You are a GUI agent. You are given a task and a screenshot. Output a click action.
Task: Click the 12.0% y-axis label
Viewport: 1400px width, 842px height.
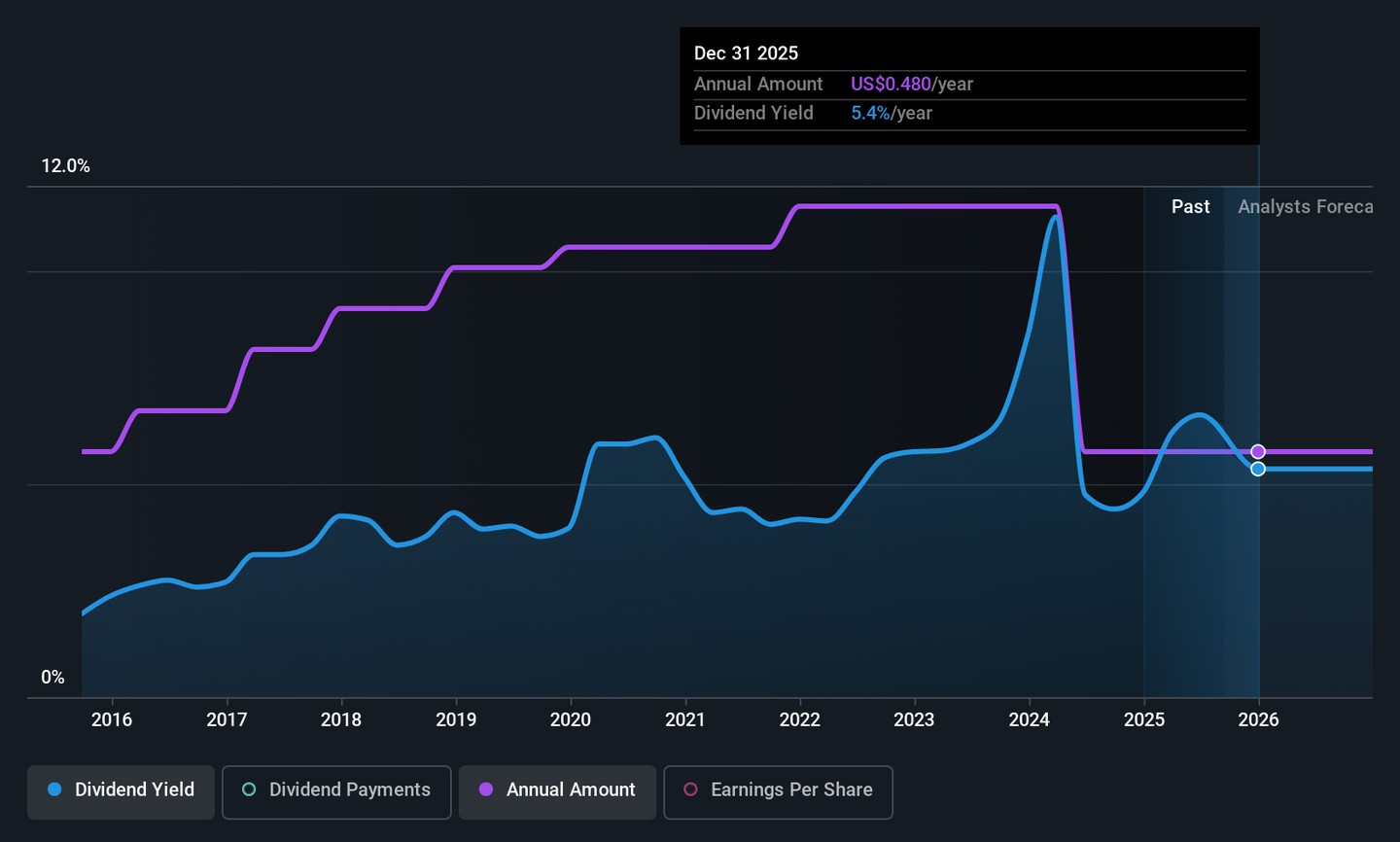coord(65,166)
